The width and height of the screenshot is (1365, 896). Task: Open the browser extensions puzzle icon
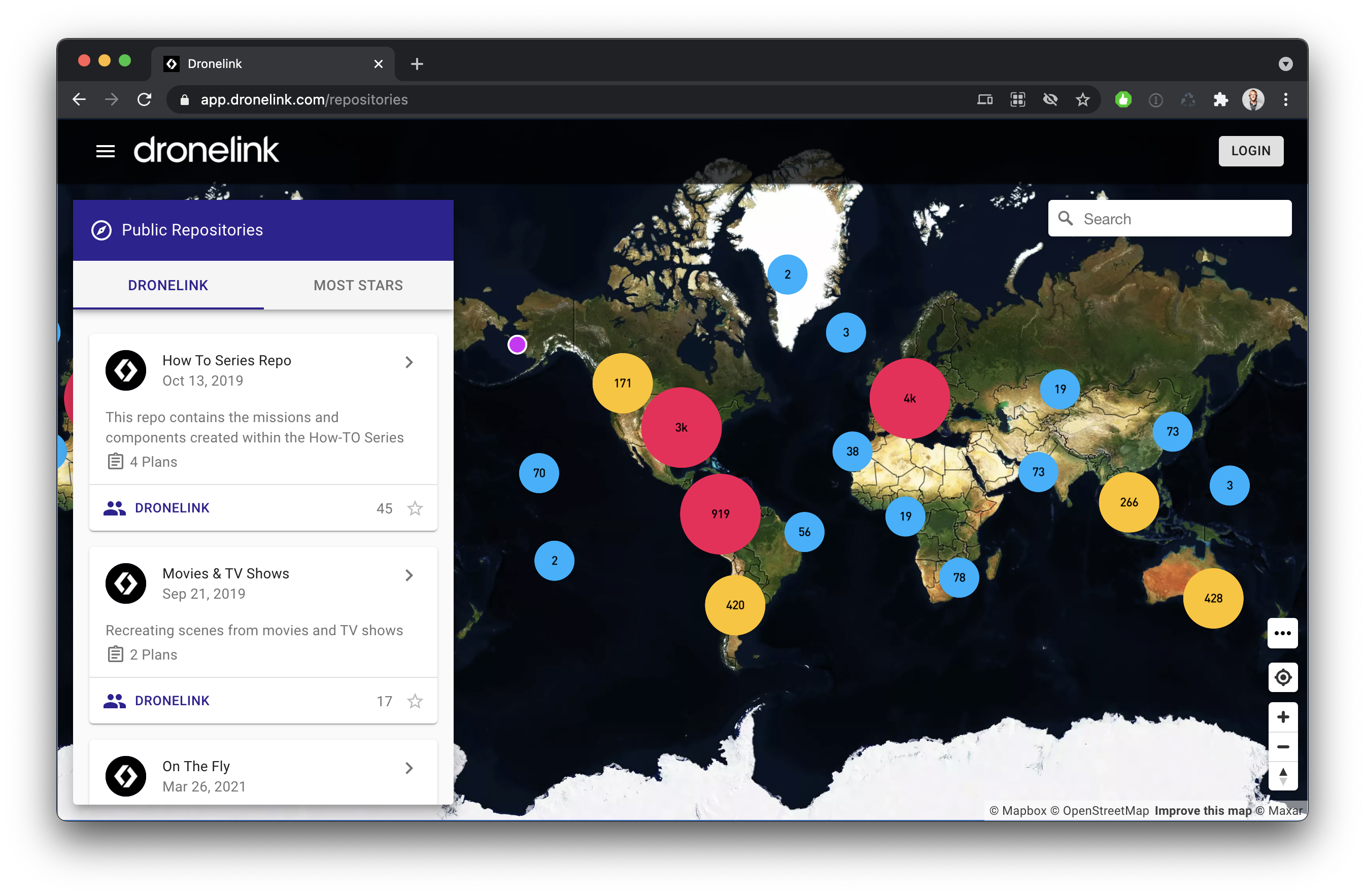(1220, 99)
